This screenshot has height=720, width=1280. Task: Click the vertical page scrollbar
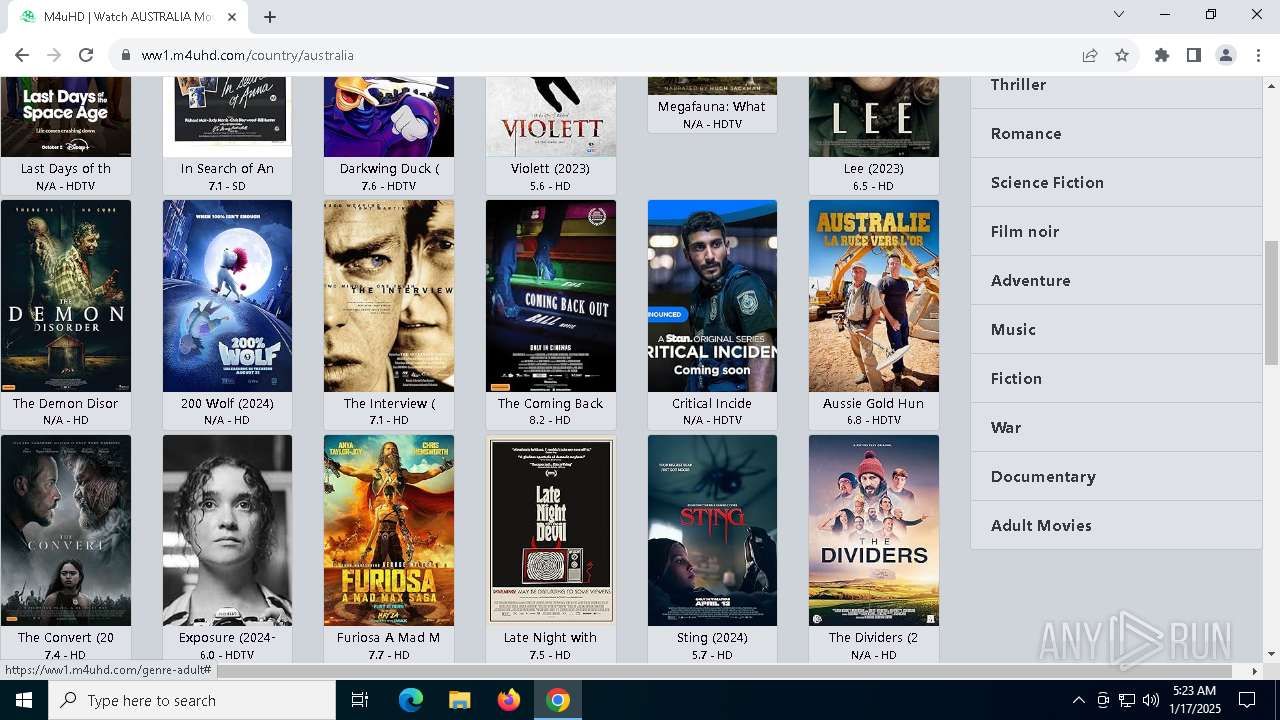[1272, 302]
